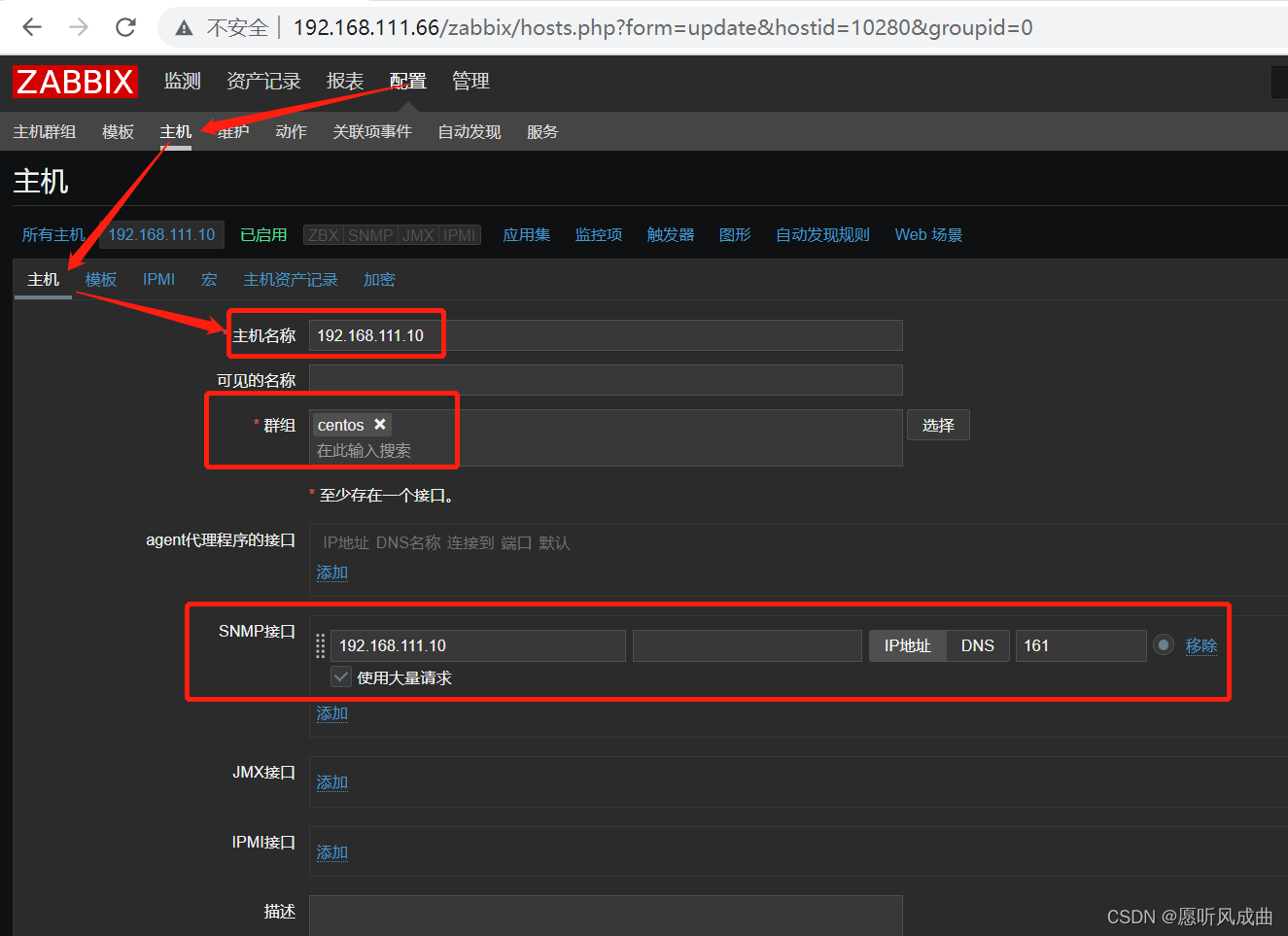Remove the centos group tag
The height and width of the screenshot is (936, 1288).
tap(380, 425)
